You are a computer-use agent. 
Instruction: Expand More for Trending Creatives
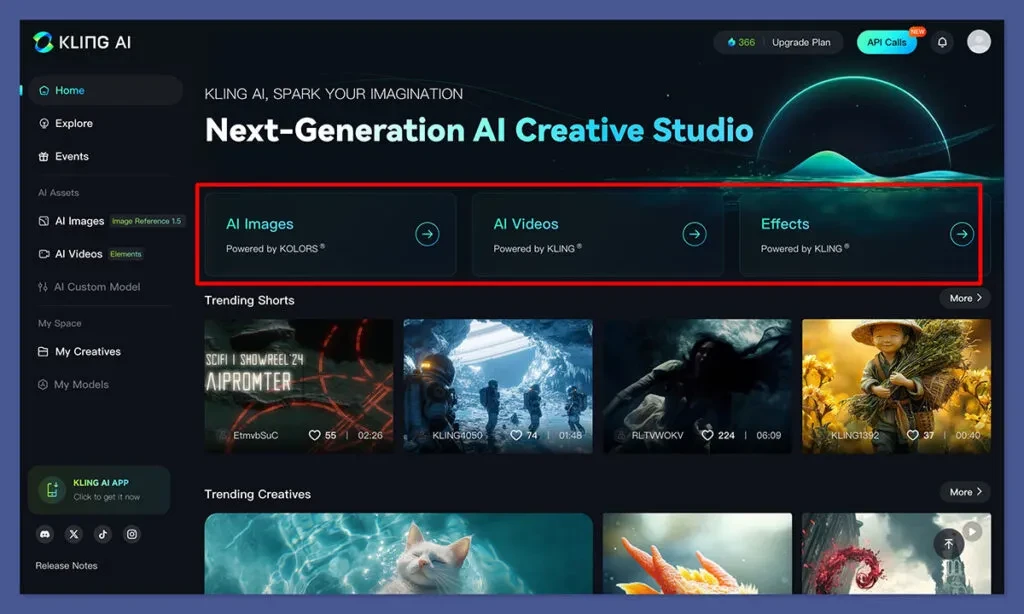962,492
